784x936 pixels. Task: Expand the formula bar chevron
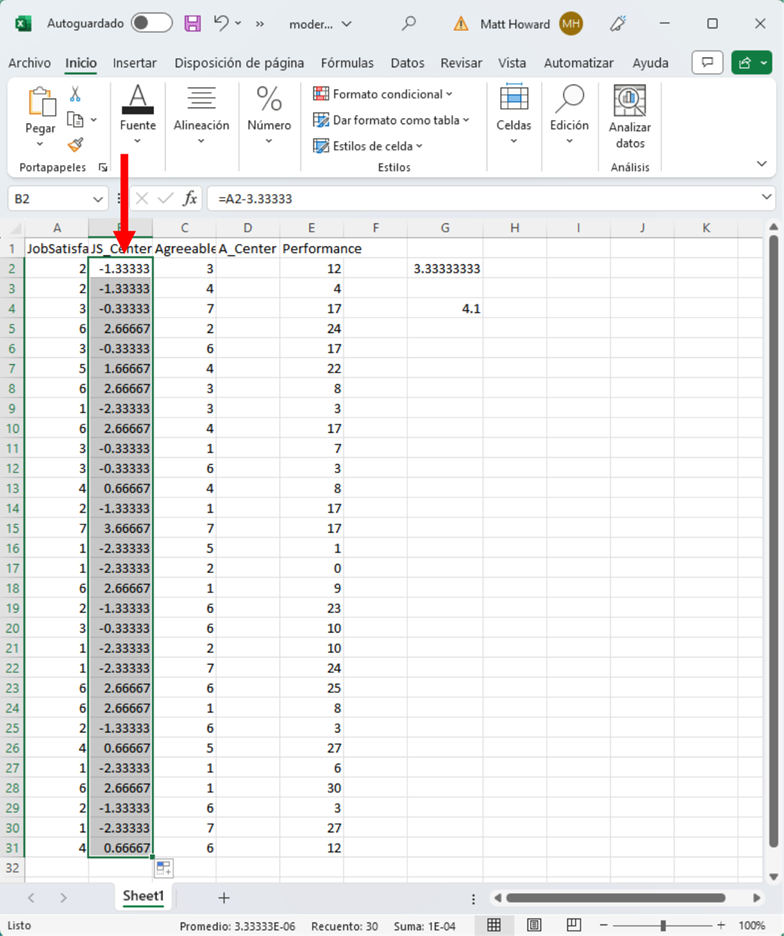pyautogui.click(x=767, y=198)
